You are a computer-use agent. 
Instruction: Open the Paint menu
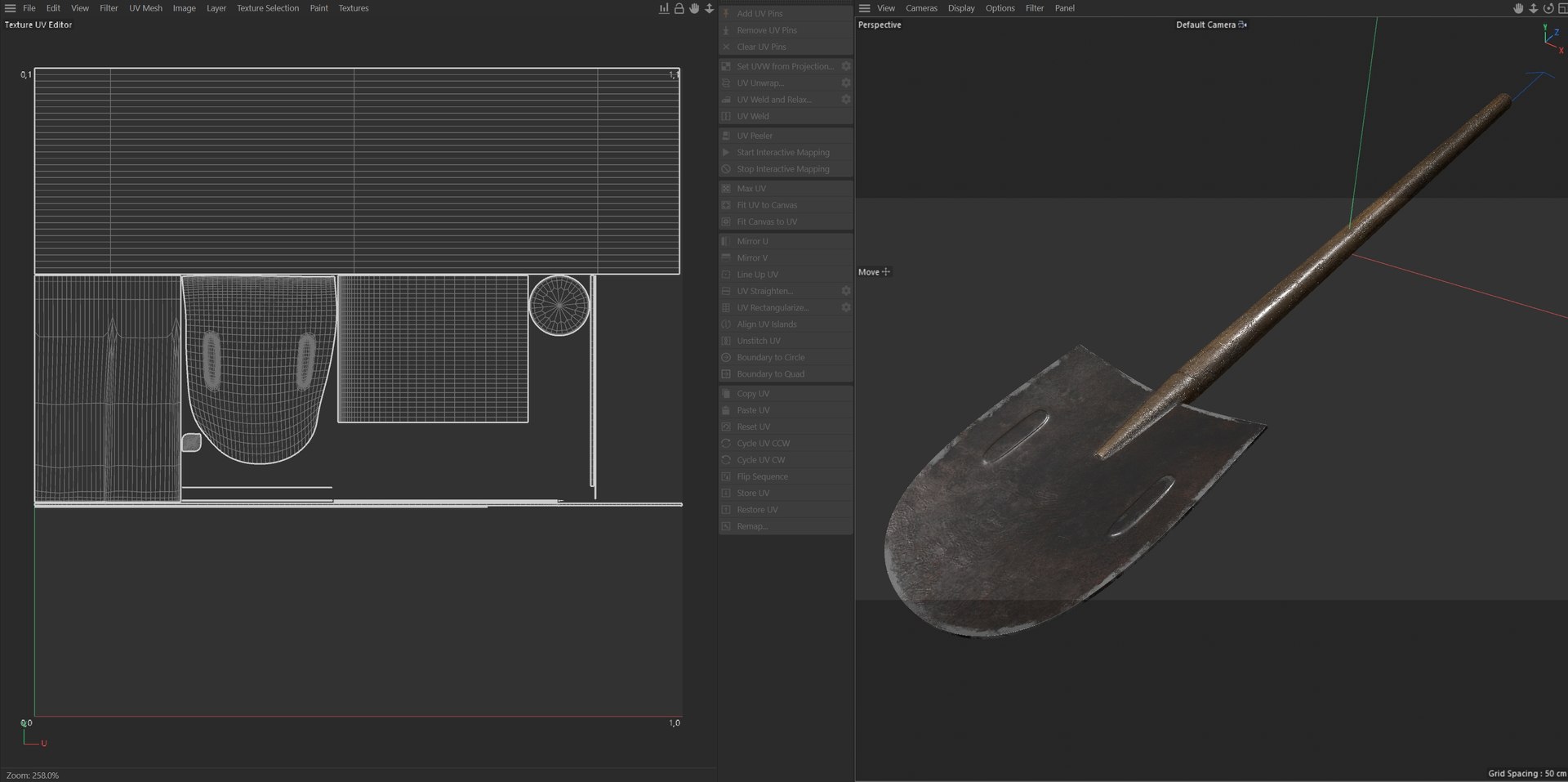[318, 8]
